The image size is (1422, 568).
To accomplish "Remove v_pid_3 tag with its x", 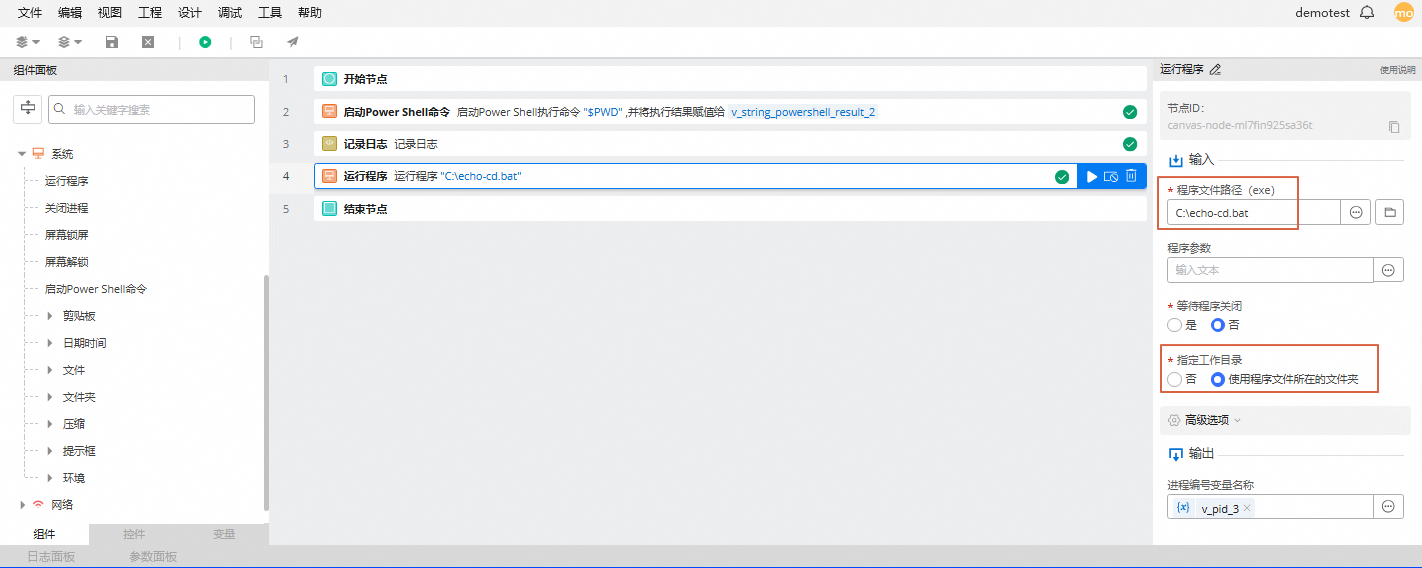I will pyautogui.click(x=1247, y=509).
